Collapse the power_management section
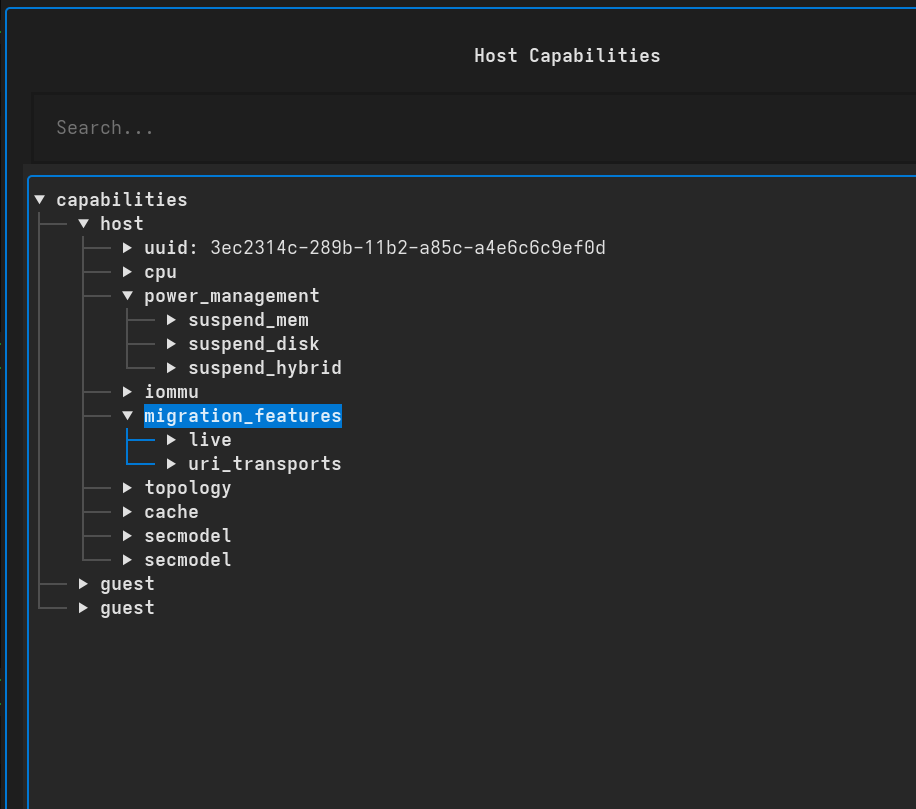The image size is (916, 809). [x=127, y=295]
